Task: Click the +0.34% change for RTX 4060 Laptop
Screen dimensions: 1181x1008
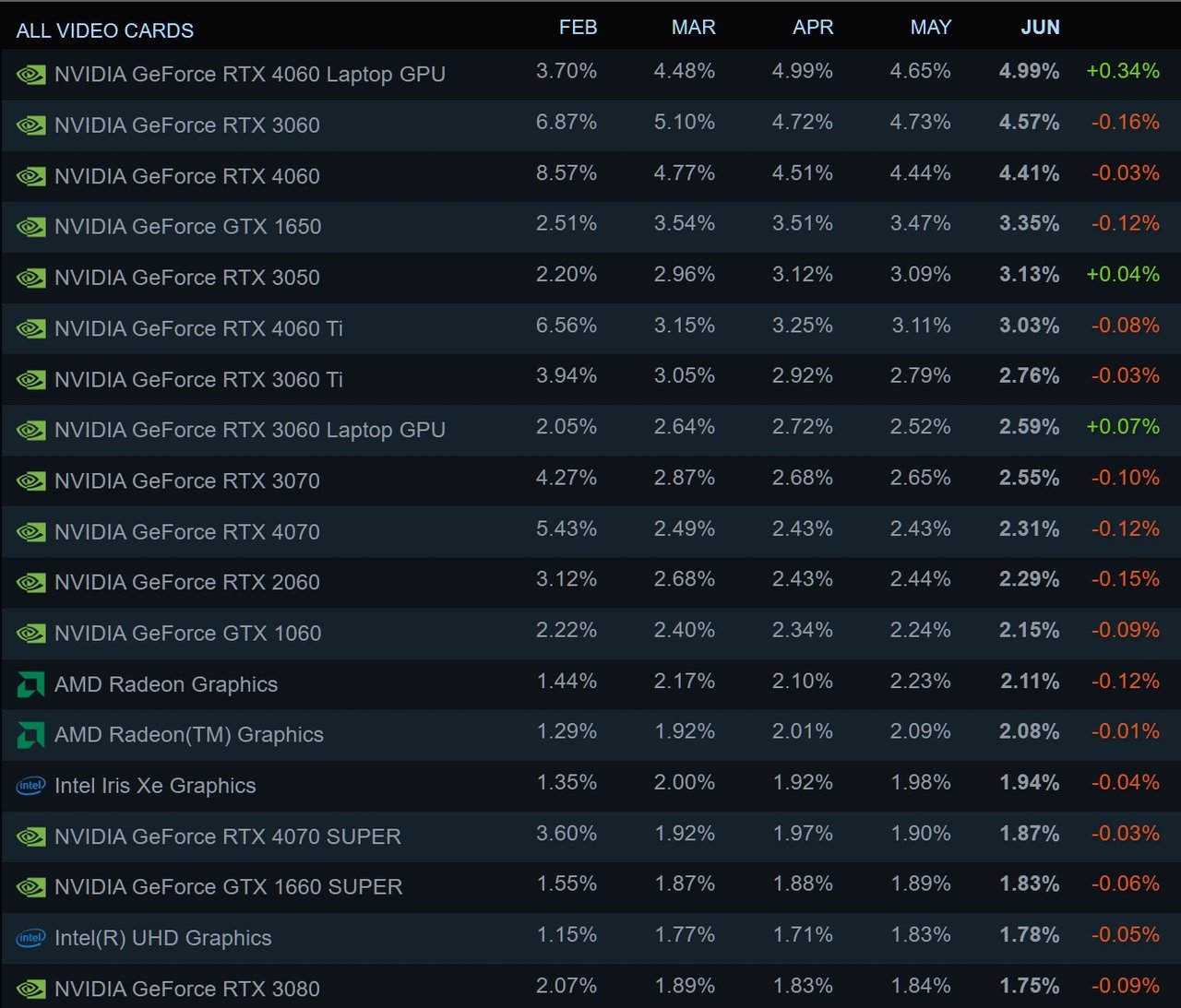Action: (x=1123, y=71)
